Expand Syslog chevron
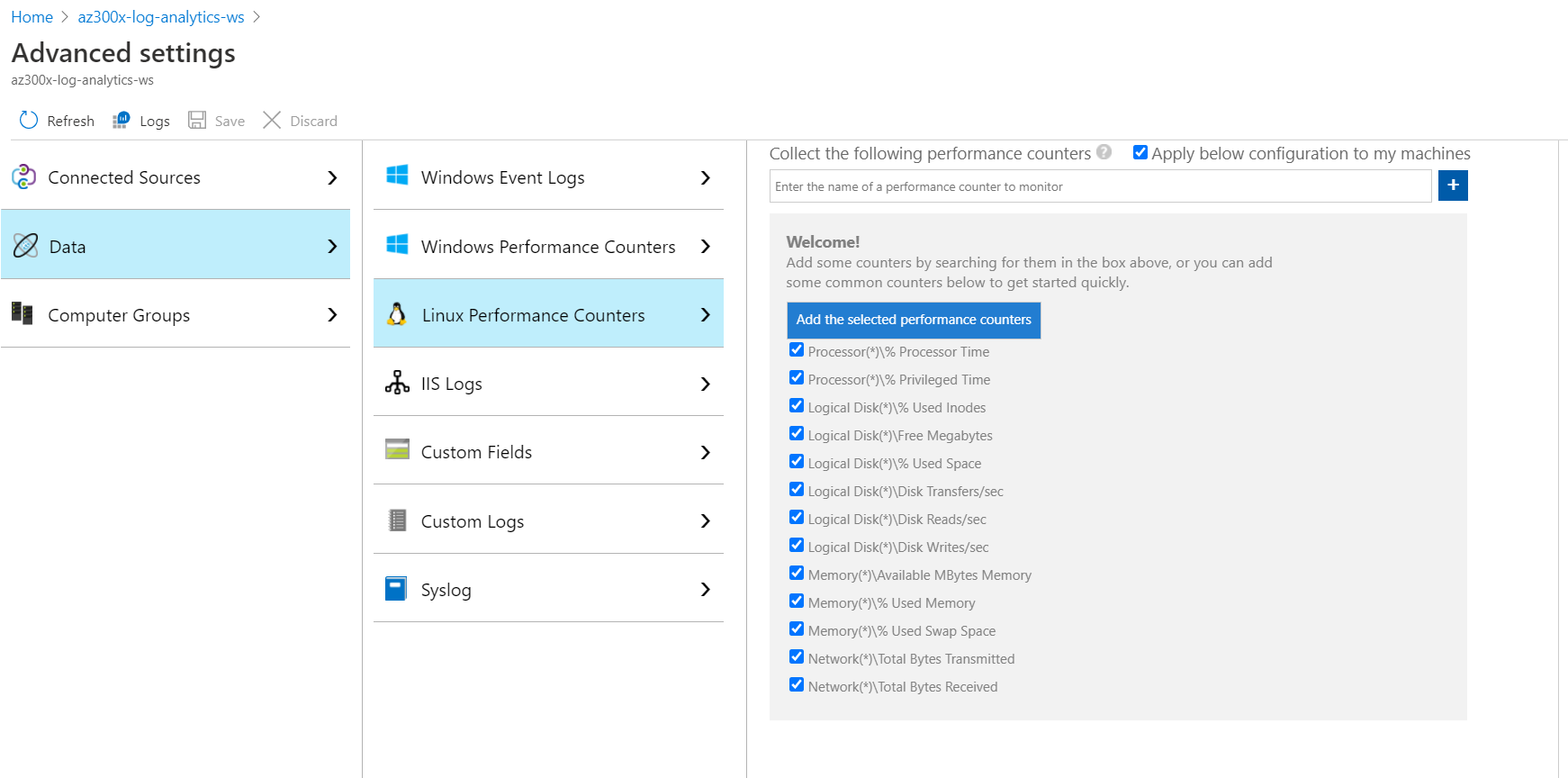 [706, 589]
